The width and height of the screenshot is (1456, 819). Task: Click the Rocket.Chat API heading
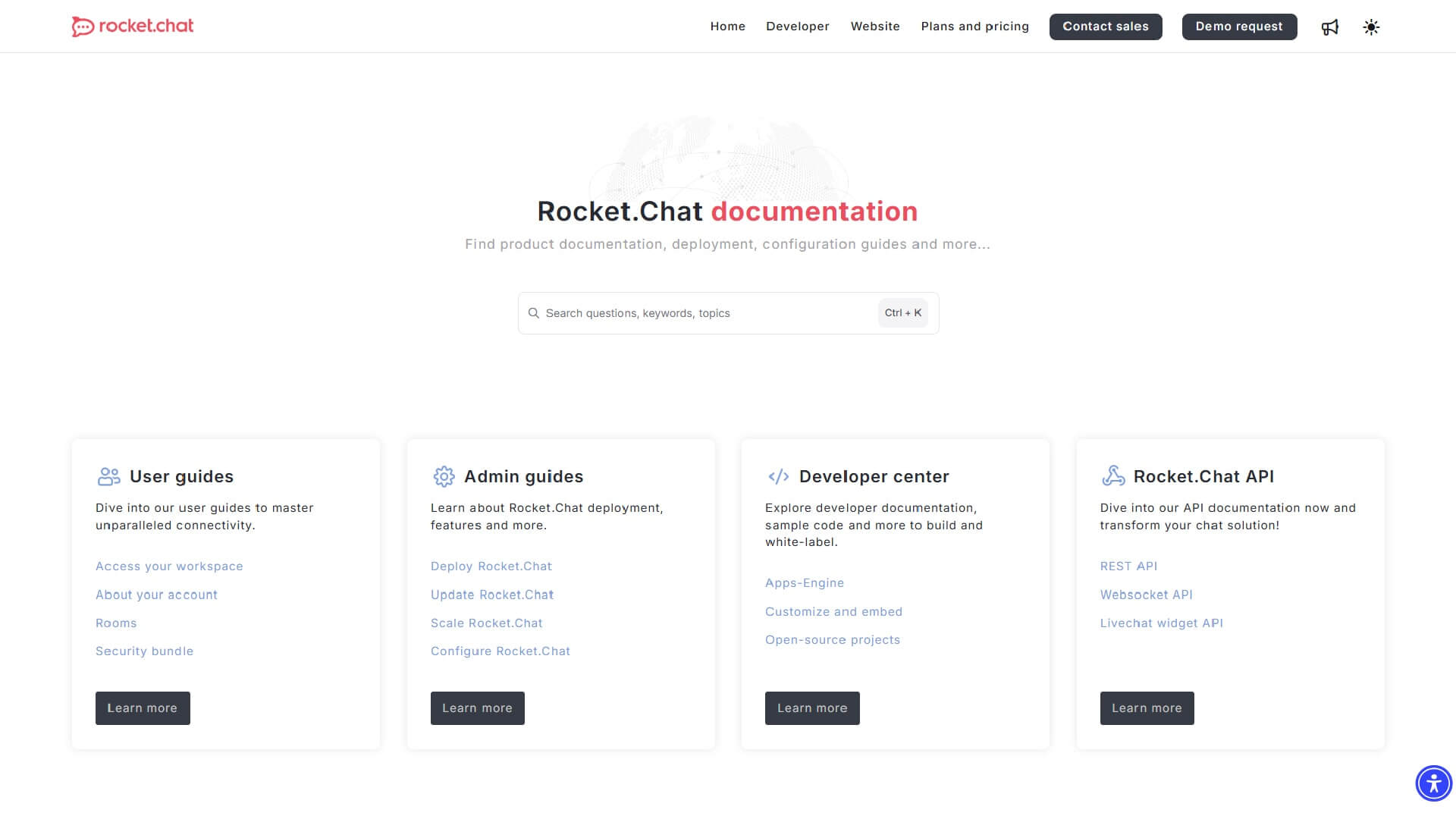[1203, 476]
